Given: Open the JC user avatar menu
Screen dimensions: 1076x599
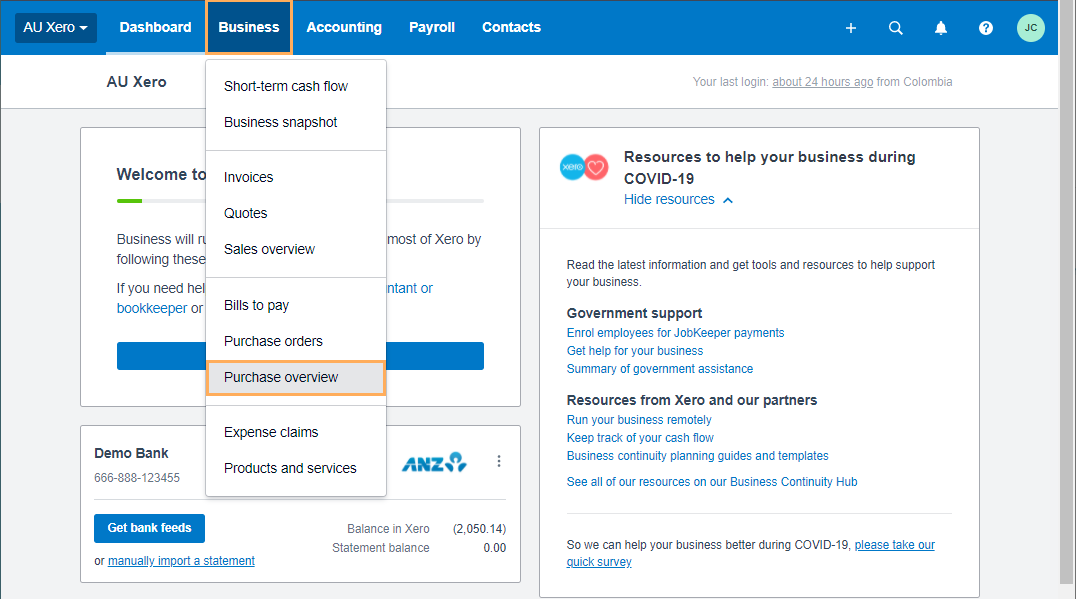Looking at the screenshot, I should coord(1030,27).
